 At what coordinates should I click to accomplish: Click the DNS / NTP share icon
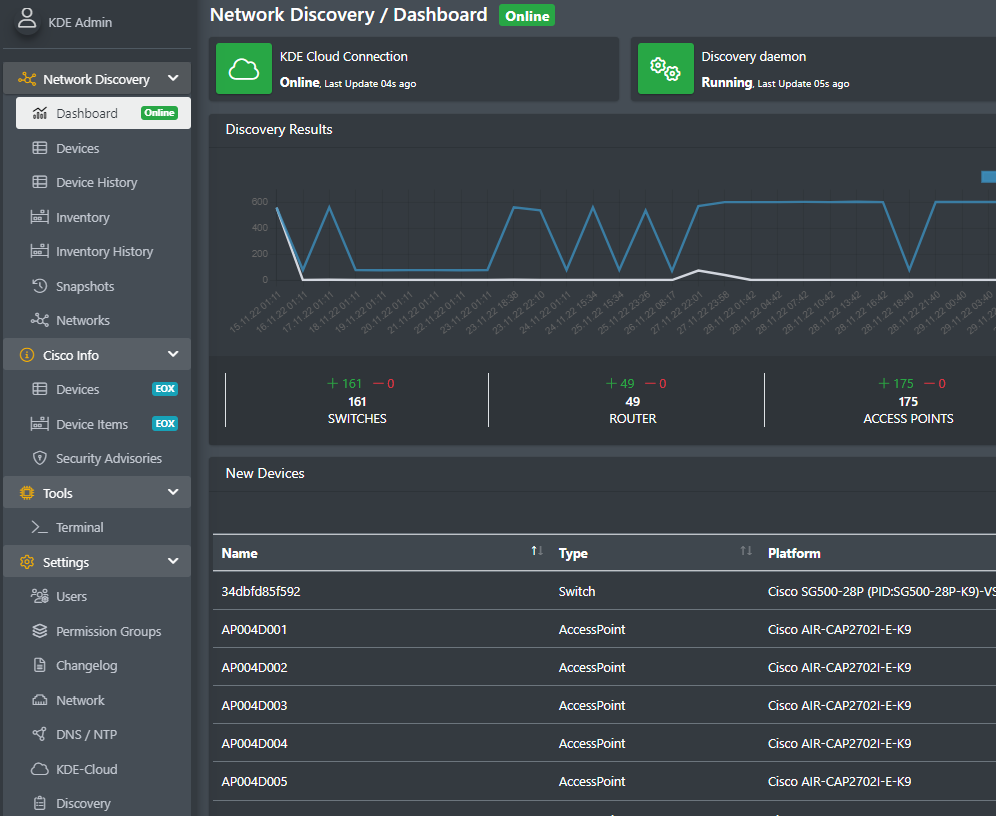(39, 734)
